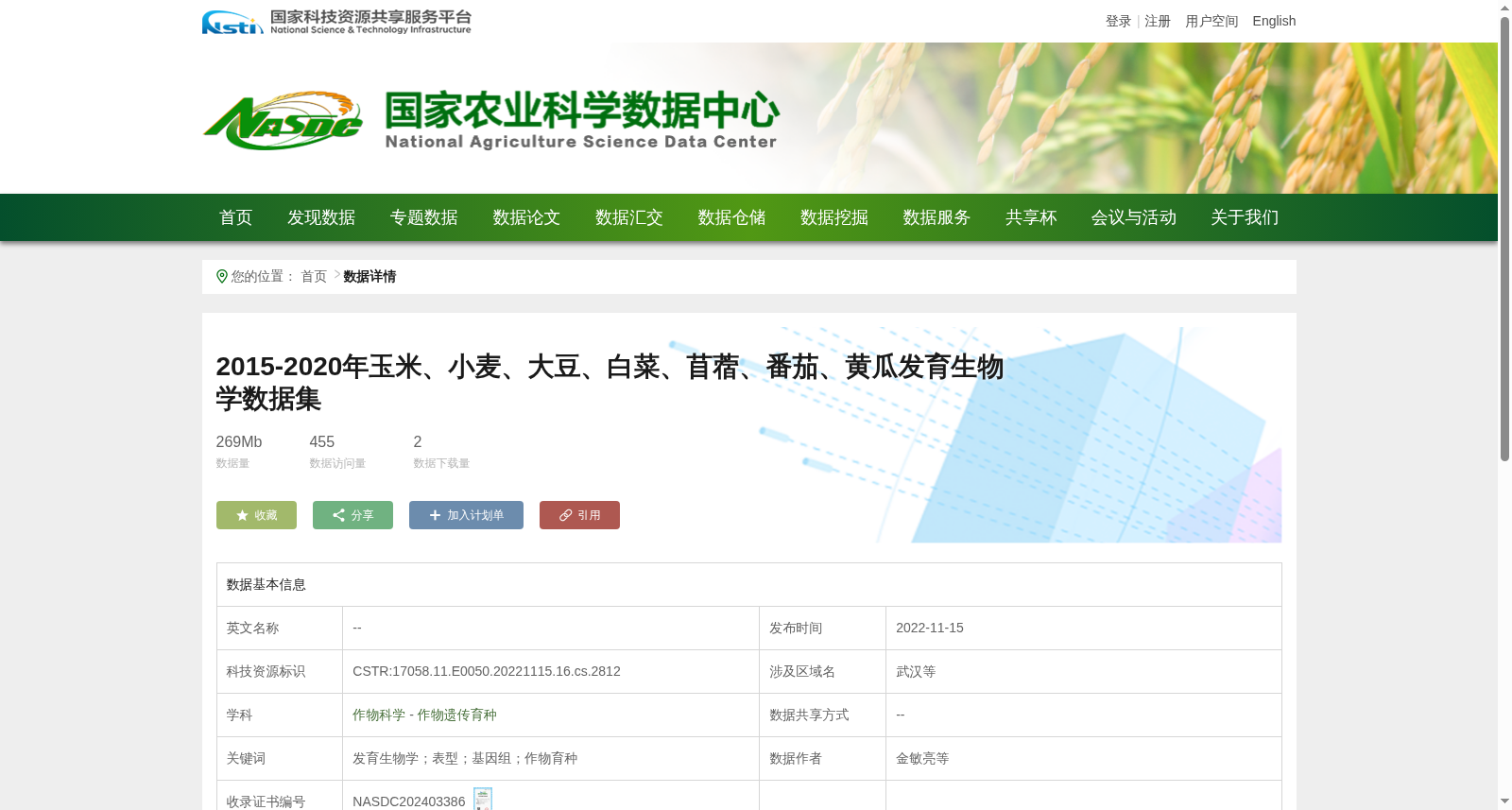Click the 数据下载量 label
Screen dimensions: 1512x810
coord(441,463)
